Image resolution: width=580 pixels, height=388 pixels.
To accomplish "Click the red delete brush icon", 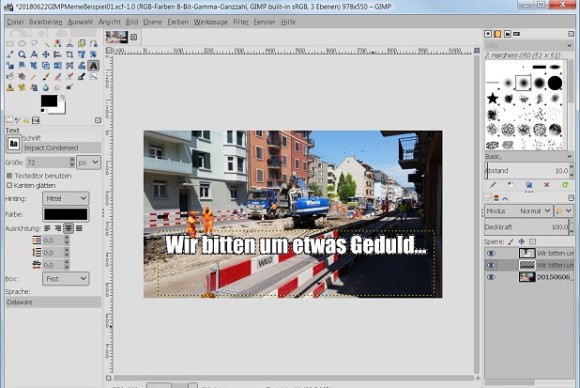I will pyautogui.click(x=546, y=185).
